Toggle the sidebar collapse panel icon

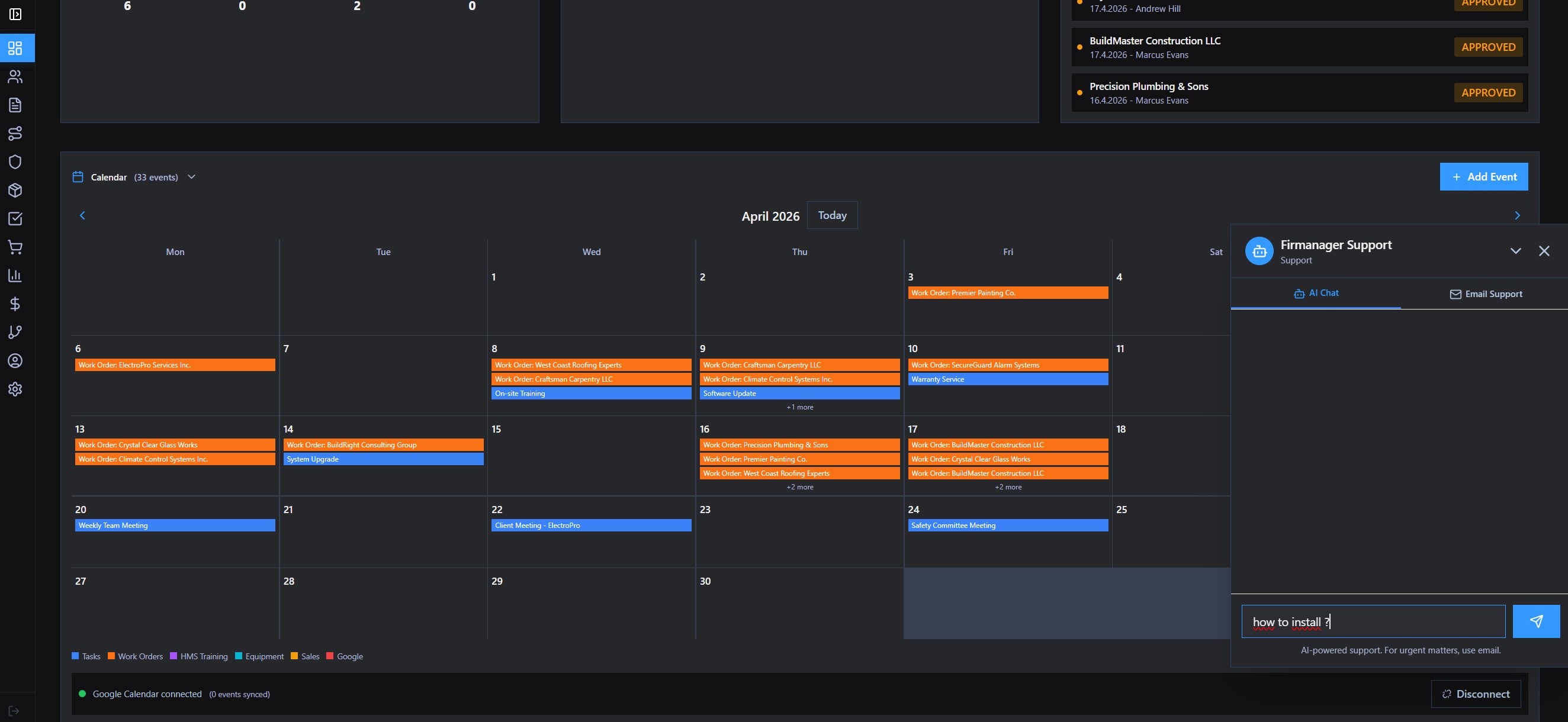15,14
